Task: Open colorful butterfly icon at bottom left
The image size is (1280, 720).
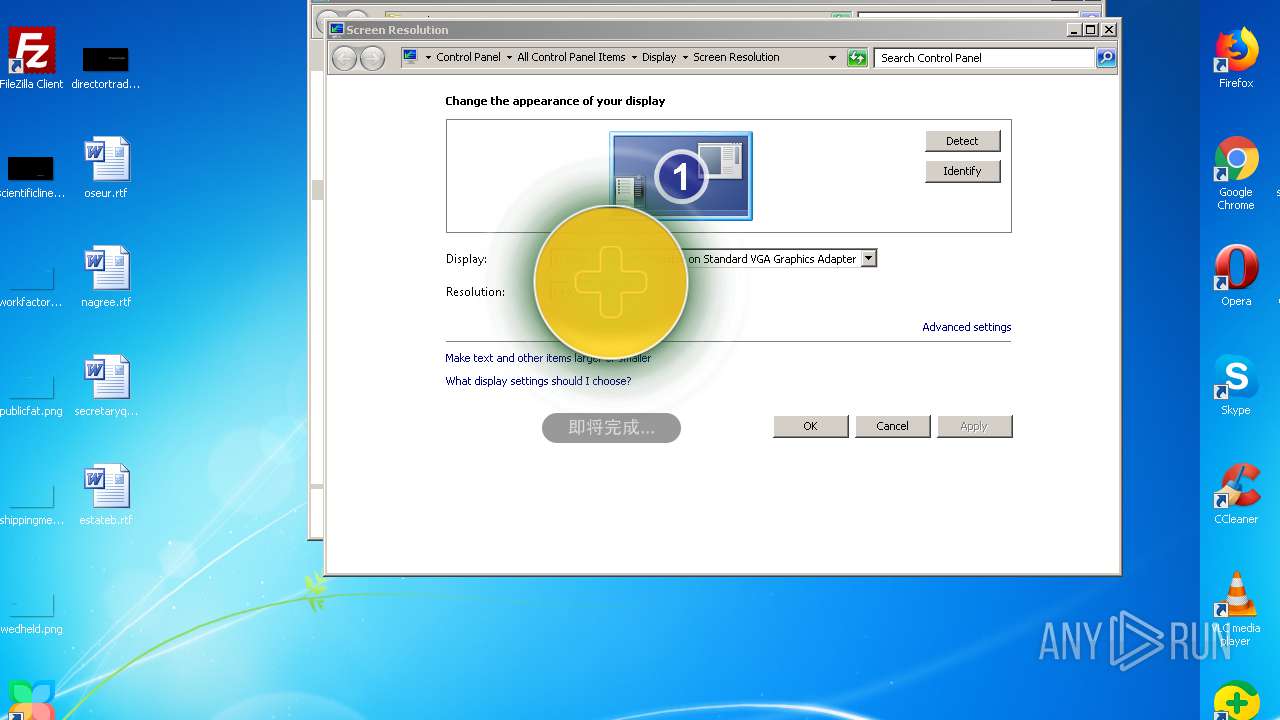Action: click(31, 700)
